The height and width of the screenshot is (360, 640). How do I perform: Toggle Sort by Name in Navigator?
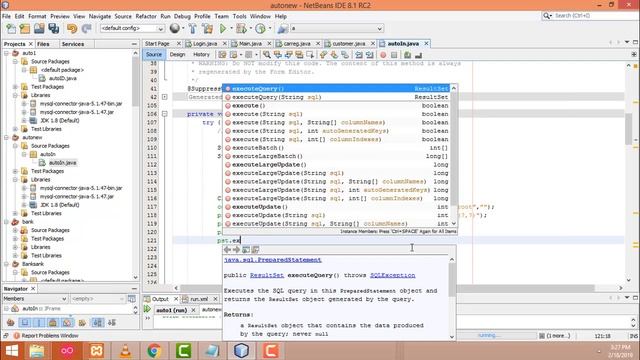[x=98, y=322]
